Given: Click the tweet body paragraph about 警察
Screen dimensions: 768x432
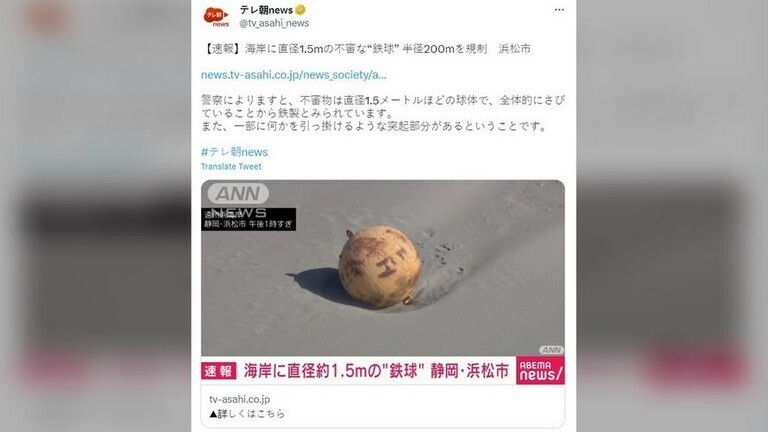Looking at the screenshot, I should point(383,113).
